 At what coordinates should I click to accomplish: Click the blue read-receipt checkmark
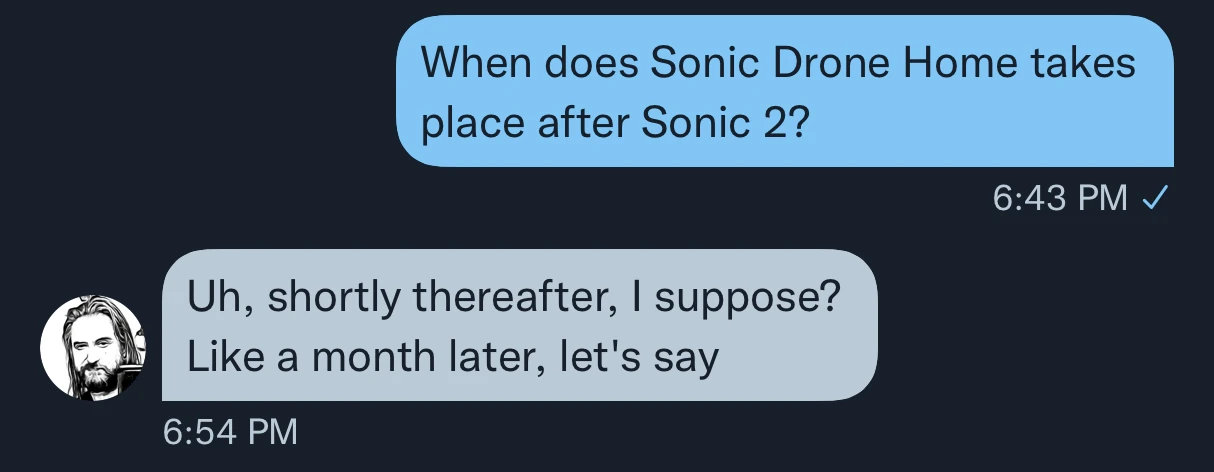(1155, 198)
